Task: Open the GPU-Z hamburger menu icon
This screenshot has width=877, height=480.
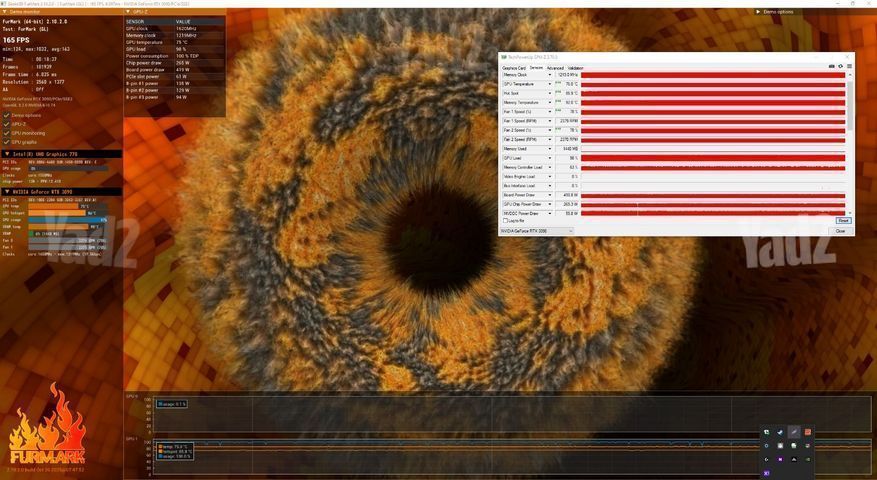Action: [849, 67]
